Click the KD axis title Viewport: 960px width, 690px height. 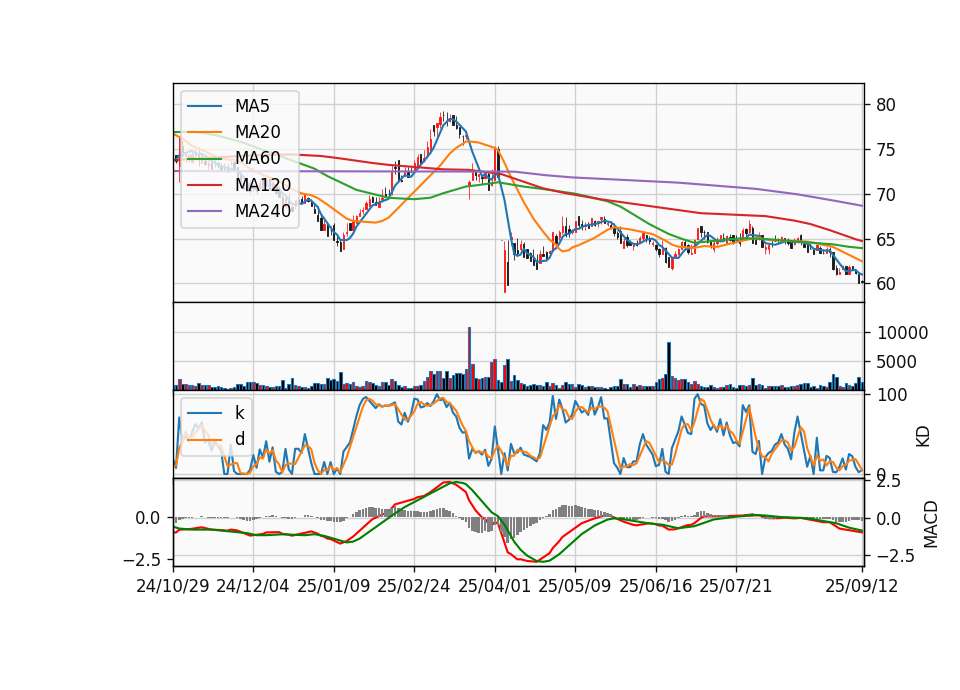click(x=923, y=437)
